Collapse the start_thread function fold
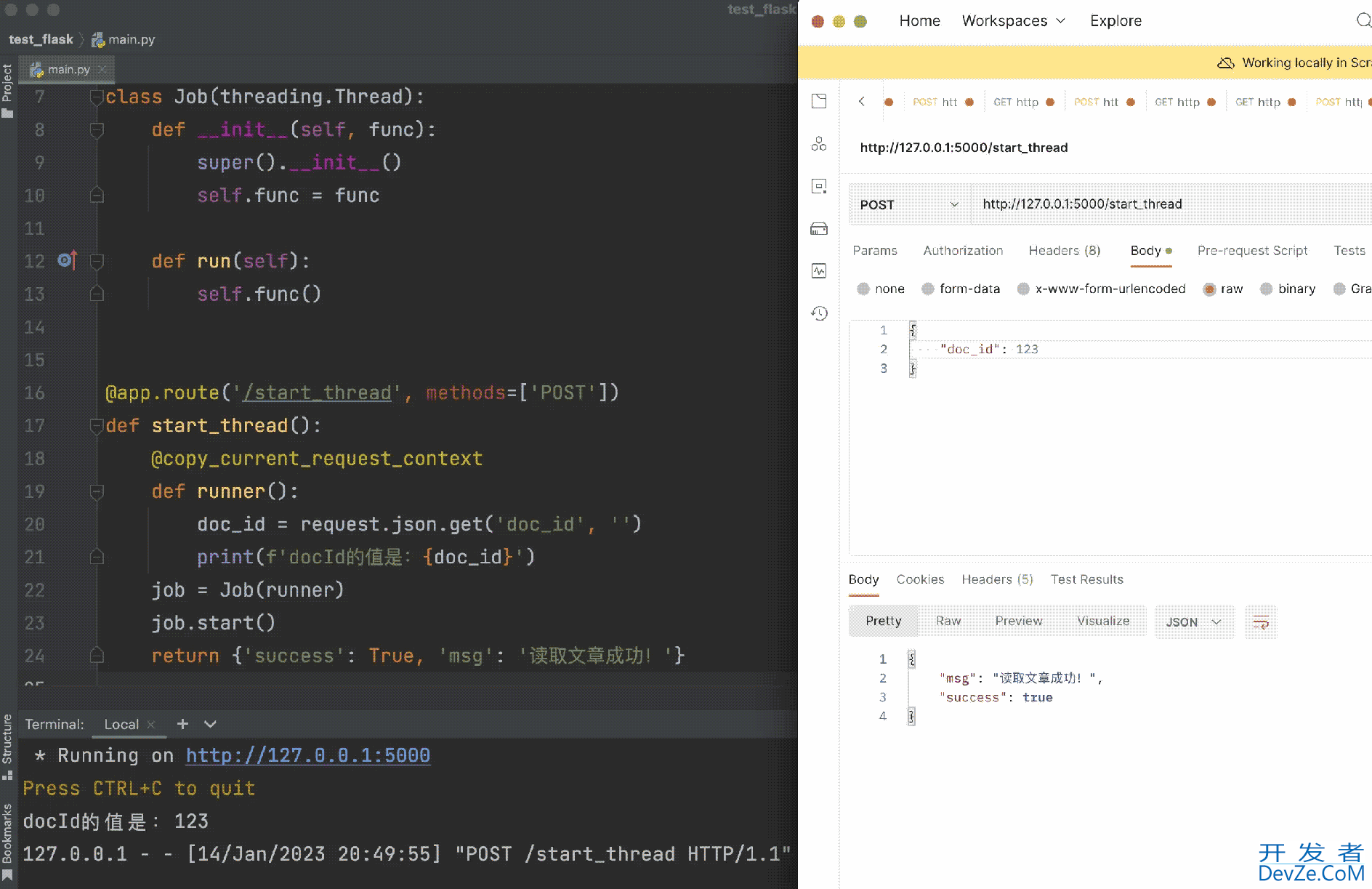 coord(97,426)
